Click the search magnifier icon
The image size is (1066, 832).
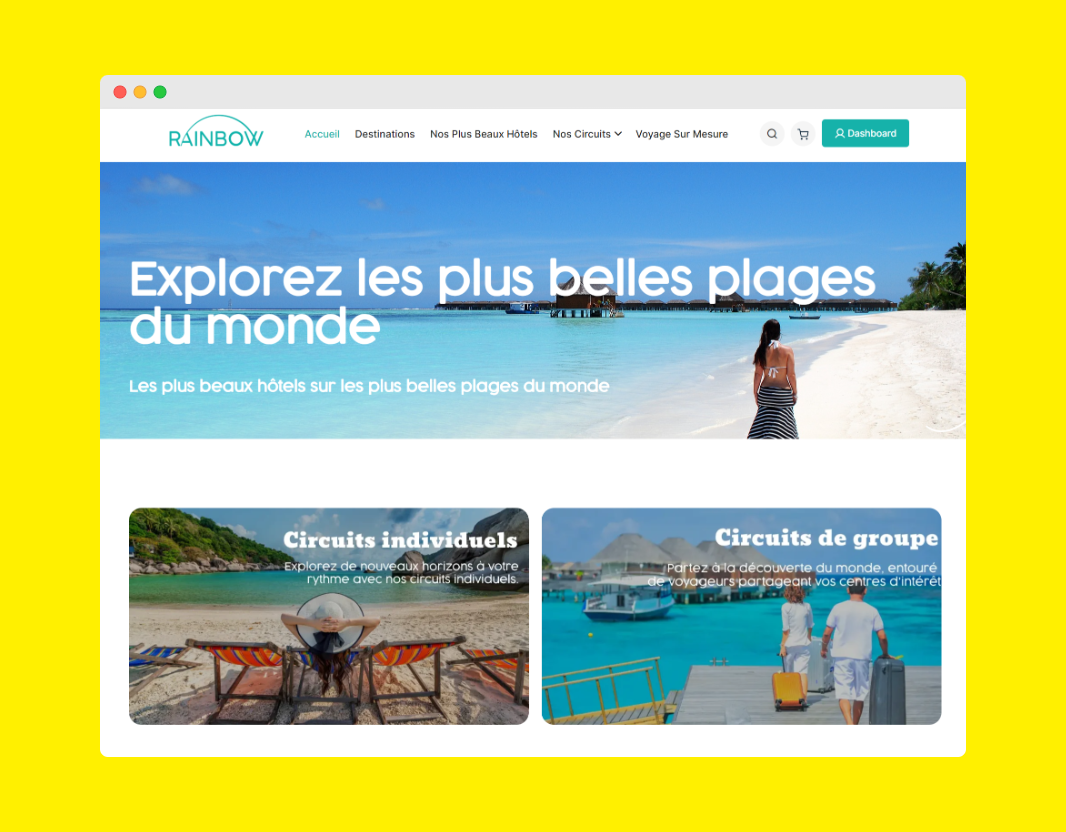[772, 134]
